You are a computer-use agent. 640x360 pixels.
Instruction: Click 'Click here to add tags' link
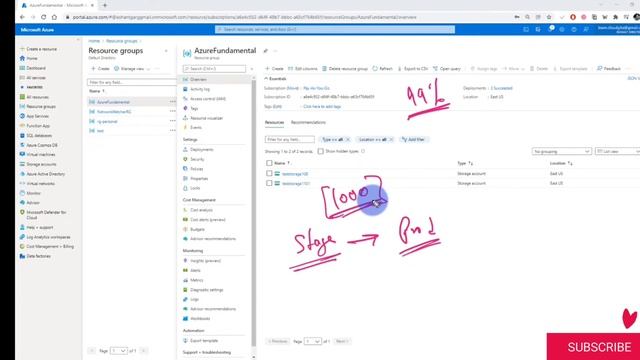[322, 107]
